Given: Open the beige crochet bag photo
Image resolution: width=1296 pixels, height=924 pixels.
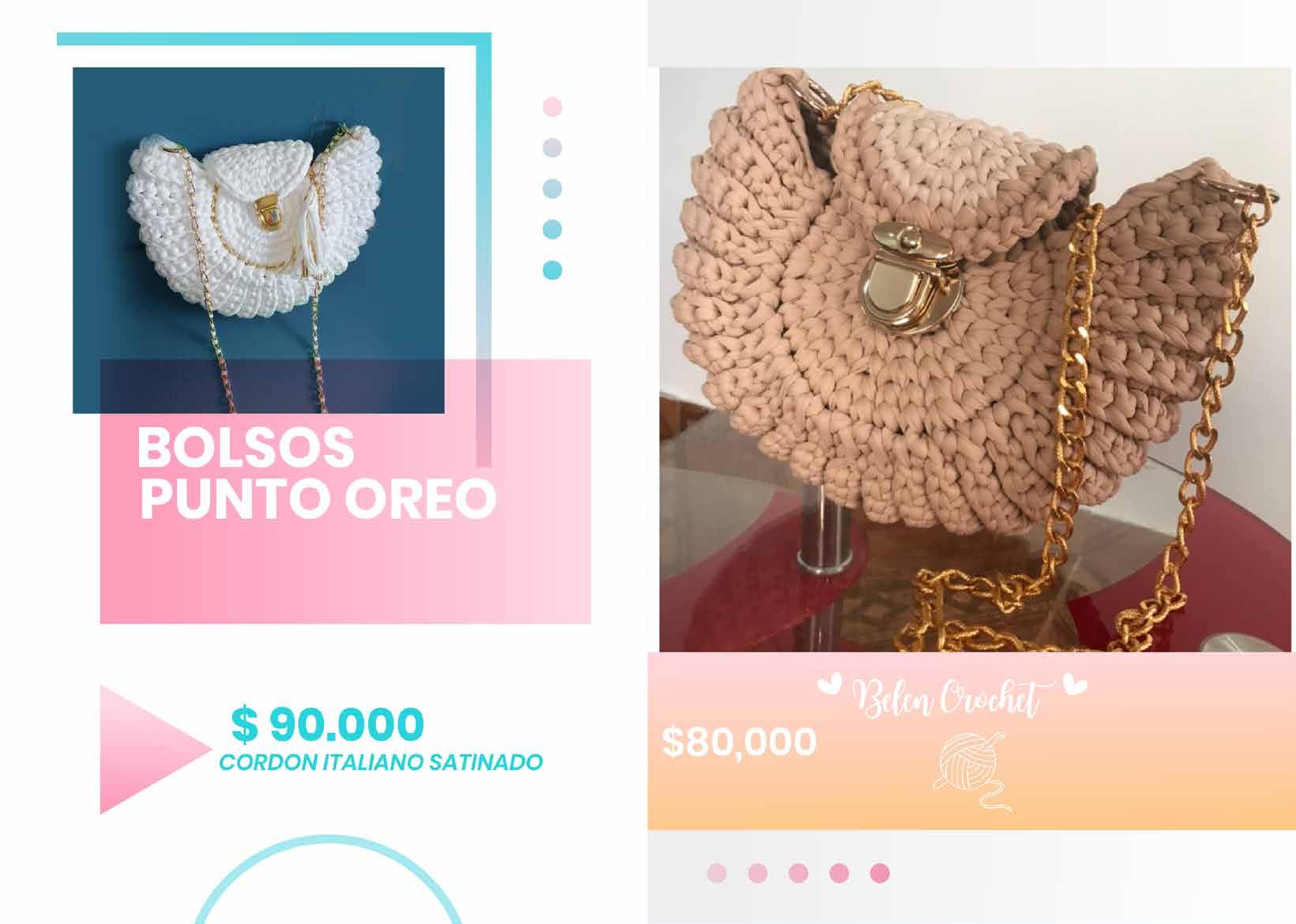Looking at the screenshot, I should 975,359.
